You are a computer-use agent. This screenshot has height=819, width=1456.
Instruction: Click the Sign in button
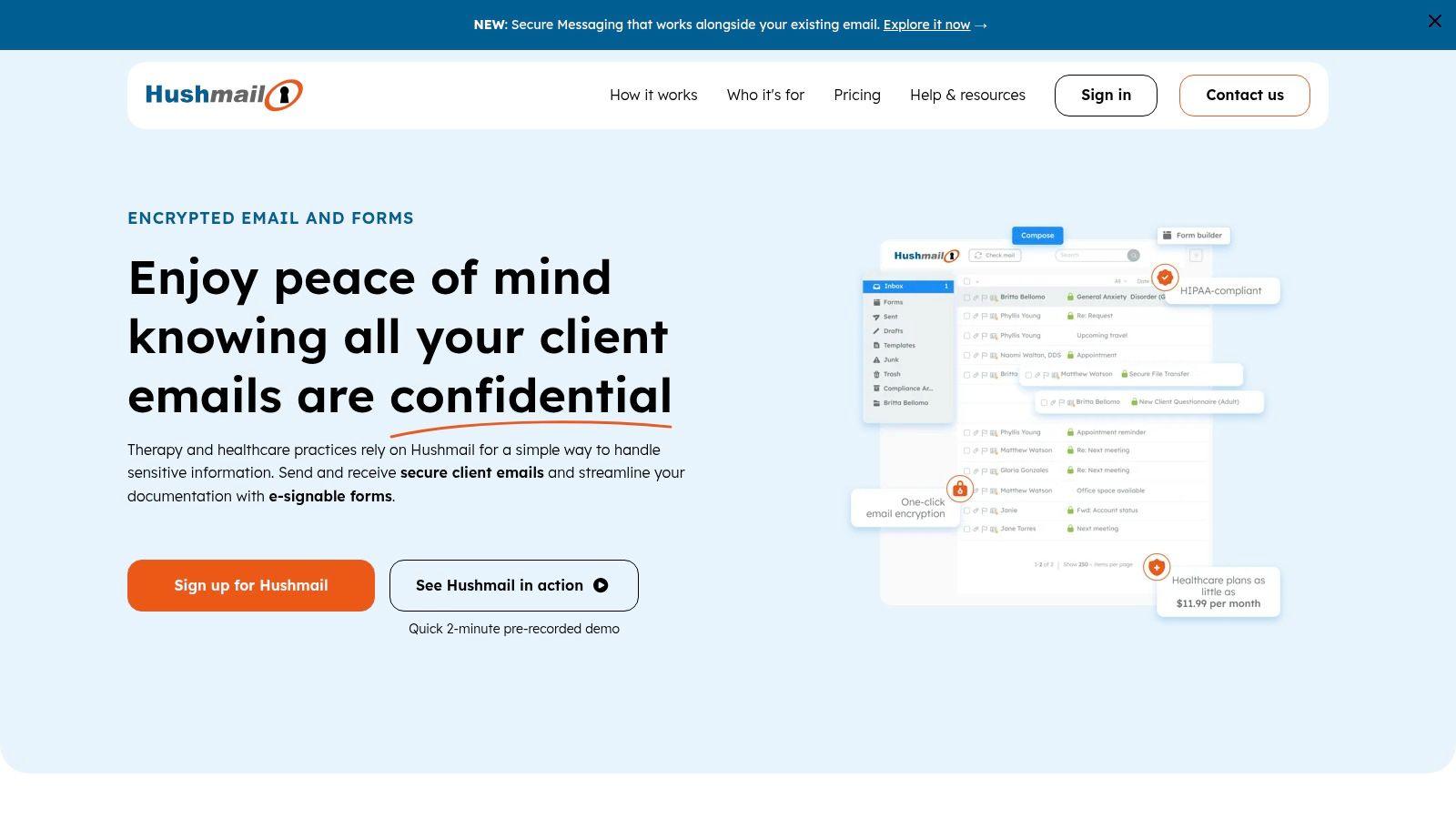coord(1106,96)
